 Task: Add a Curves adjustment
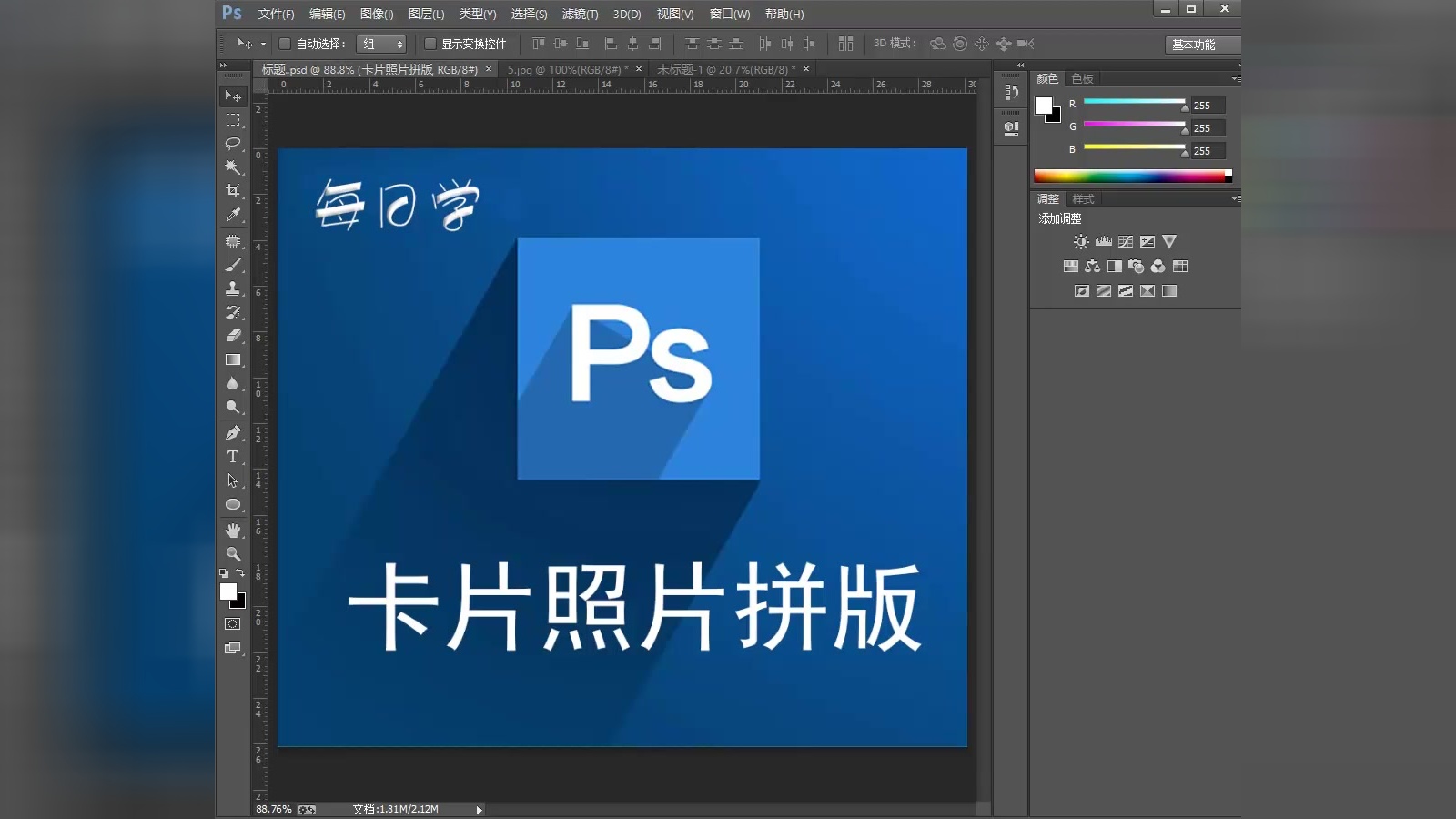click(1126, 242)
